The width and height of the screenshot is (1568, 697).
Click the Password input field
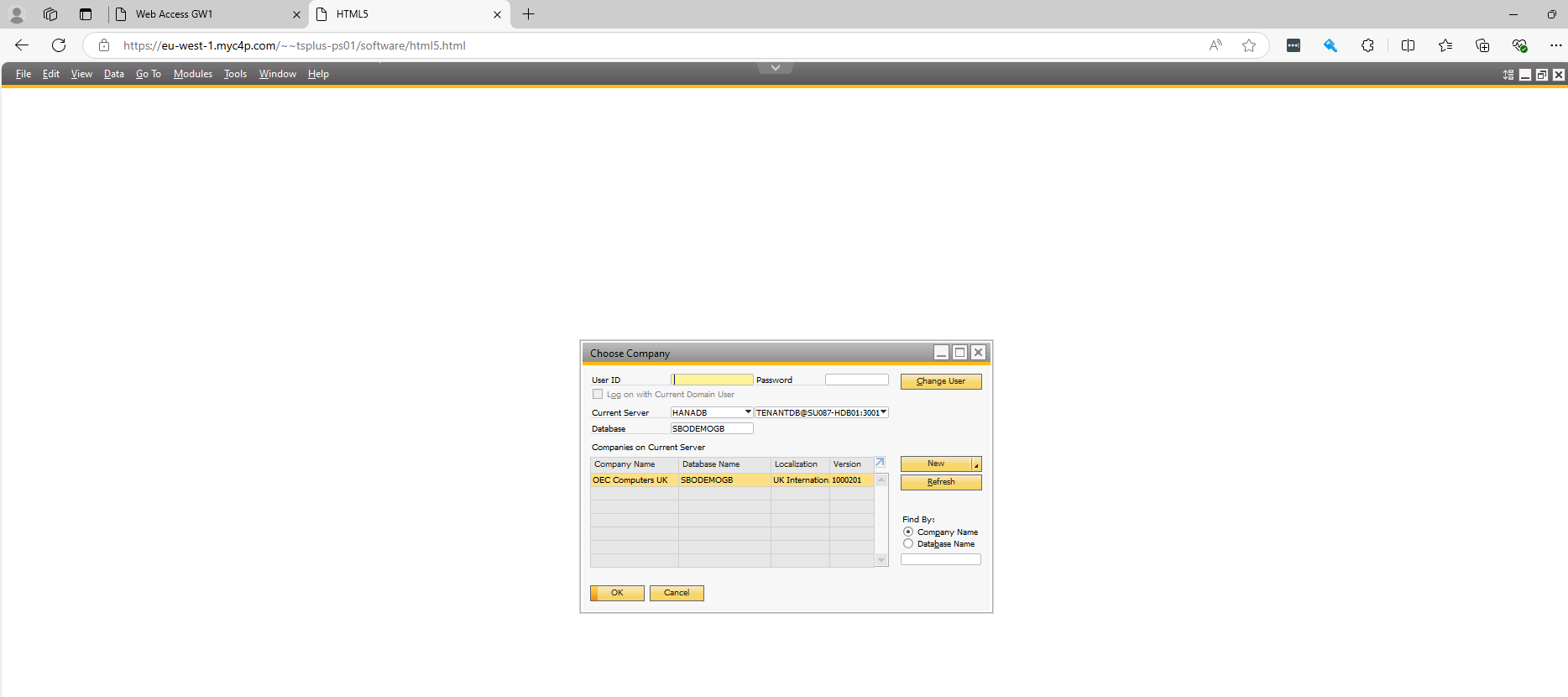click(856, 380)
